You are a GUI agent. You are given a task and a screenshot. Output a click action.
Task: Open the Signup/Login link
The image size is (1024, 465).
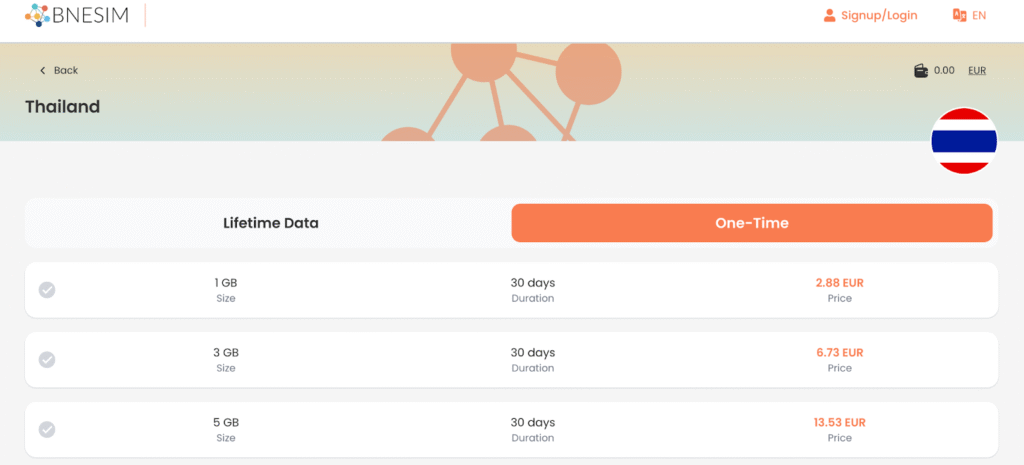(x=879, y=15)
